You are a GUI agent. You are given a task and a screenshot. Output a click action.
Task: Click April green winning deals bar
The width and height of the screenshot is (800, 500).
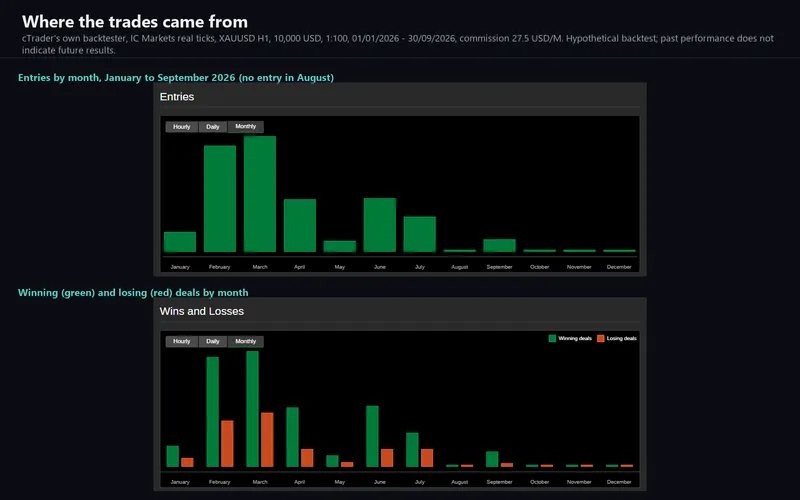(x=292, y=437)
